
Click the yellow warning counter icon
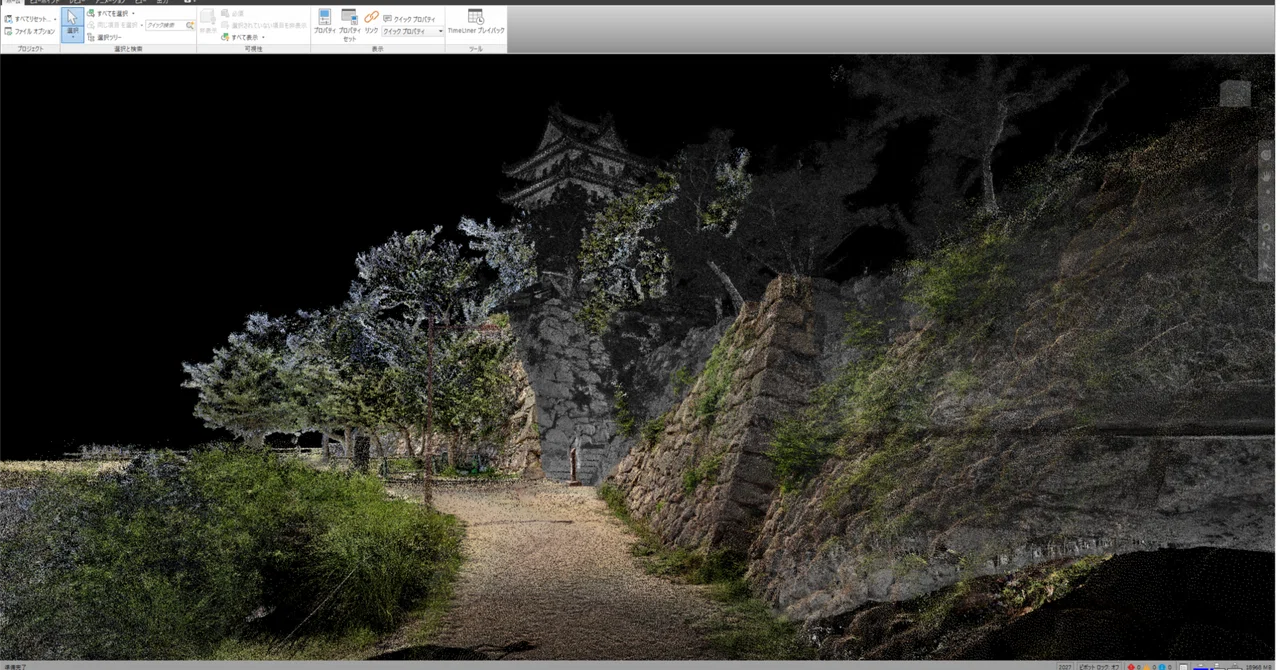click(1146, 666)
